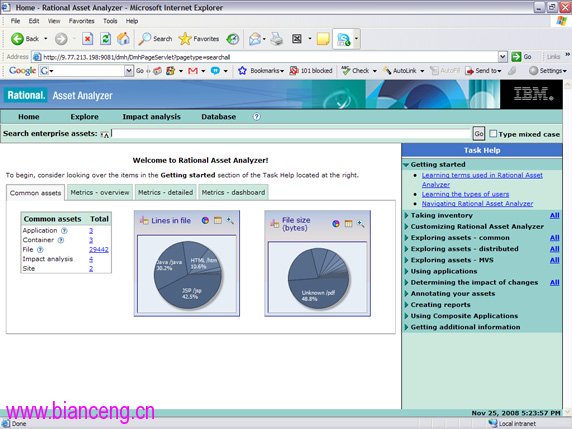Screen dimensions: 572x429
Task: Refresh the page with green arrows icon
Action: point(105,39)
